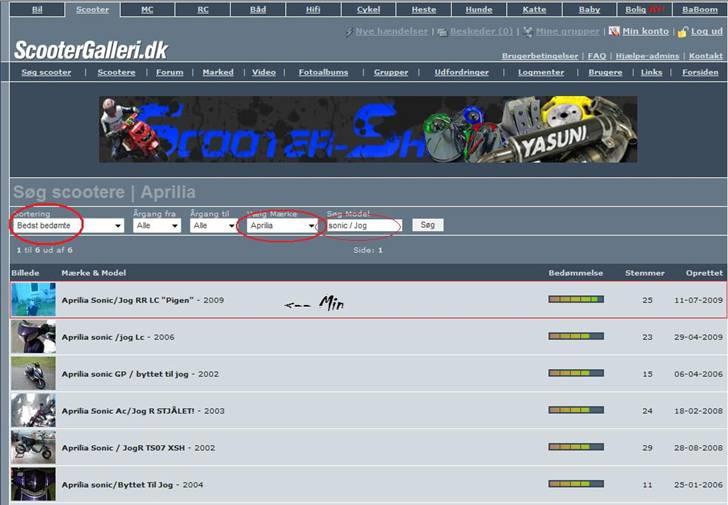728x505 pixels.
Task: Switch to the Bil tab
Action: [x=37, y=9]
